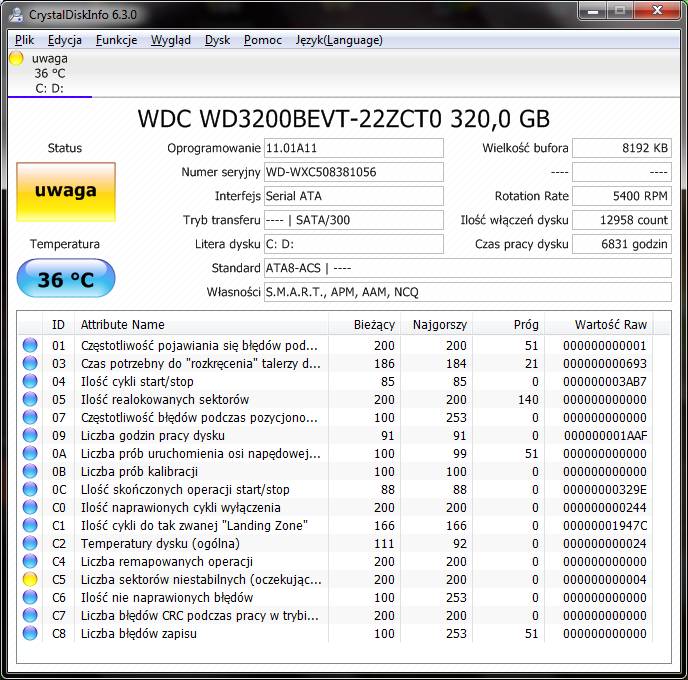Open the Plik menu

coord(24,40)
